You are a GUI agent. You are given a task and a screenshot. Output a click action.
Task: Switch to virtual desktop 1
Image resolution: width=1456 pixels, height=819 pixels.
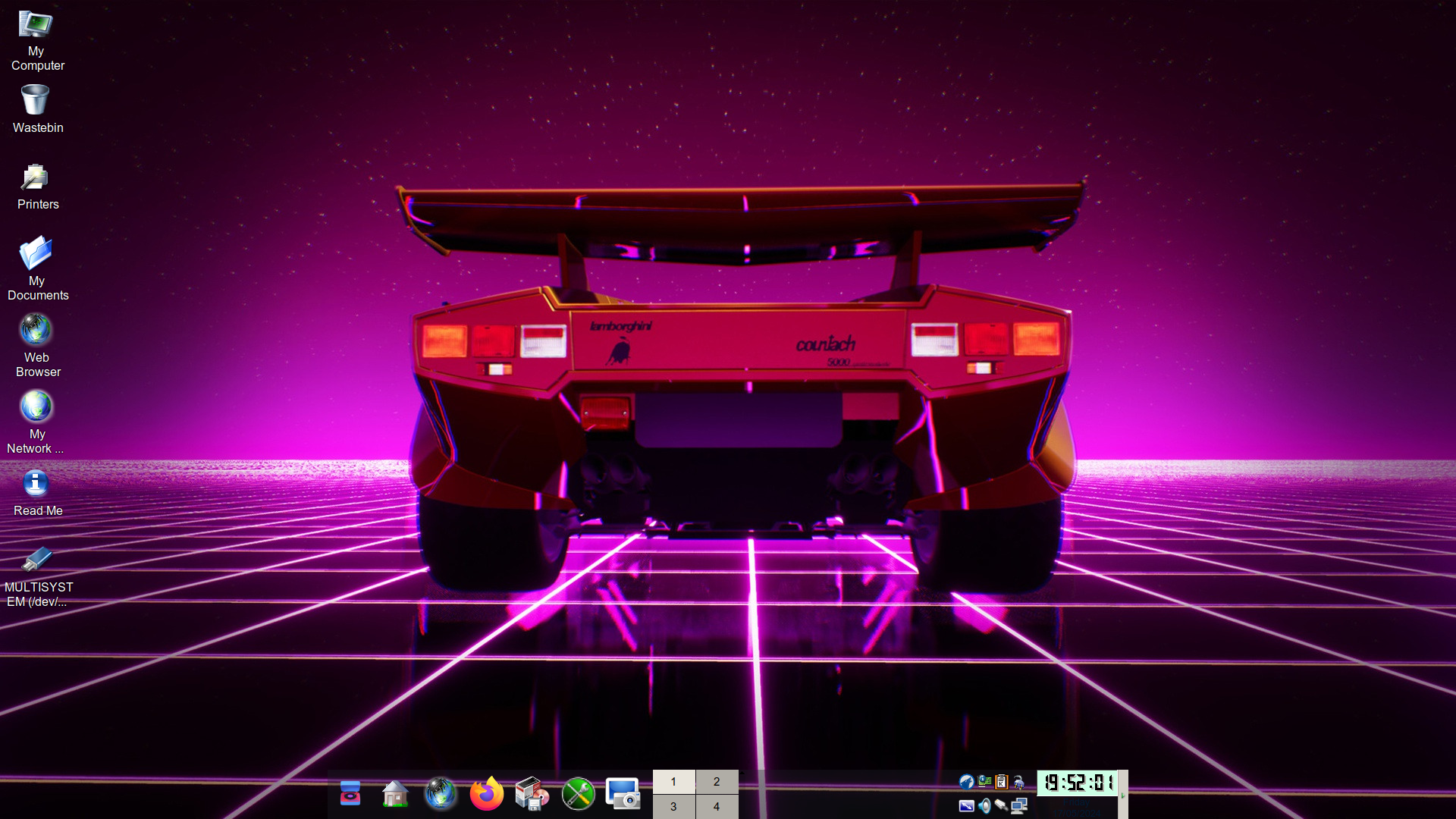coord(673,782)
